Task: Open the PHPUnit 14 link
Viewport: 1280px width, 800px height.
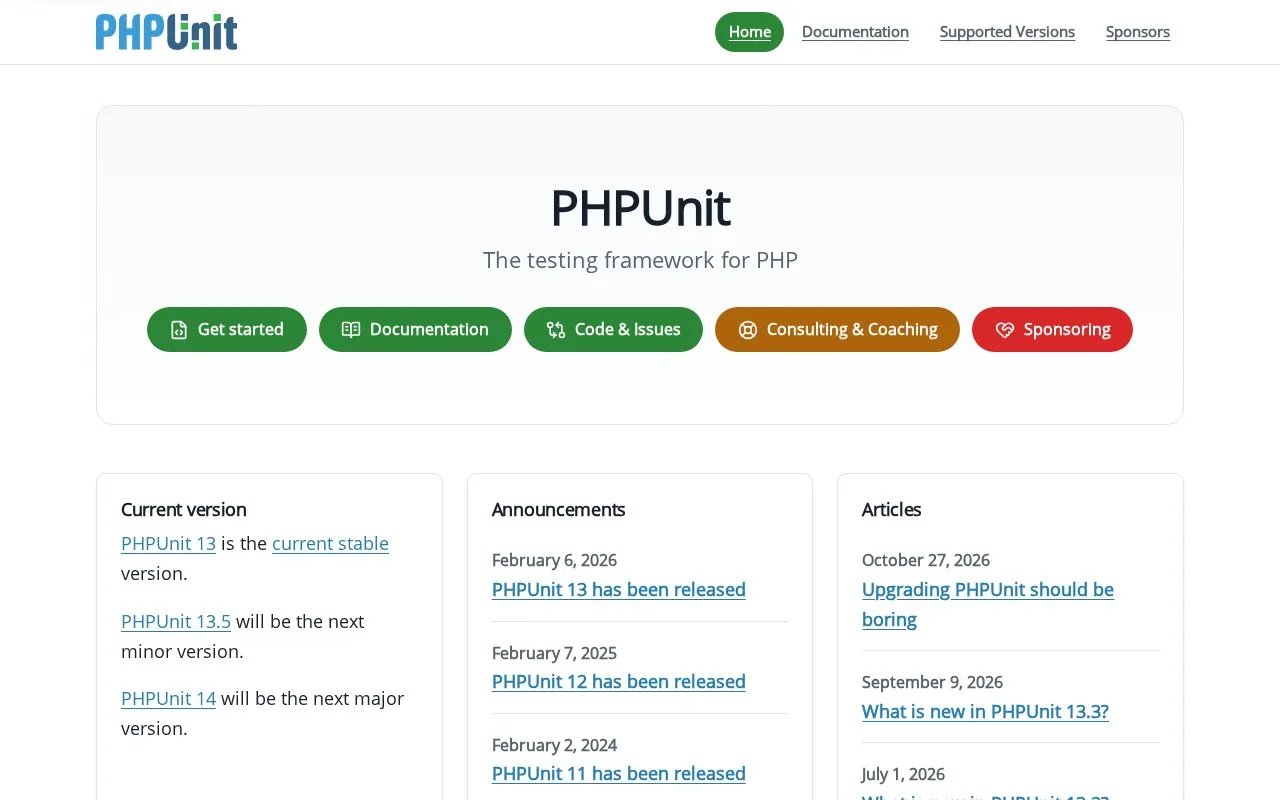Action: coord(168,698)
